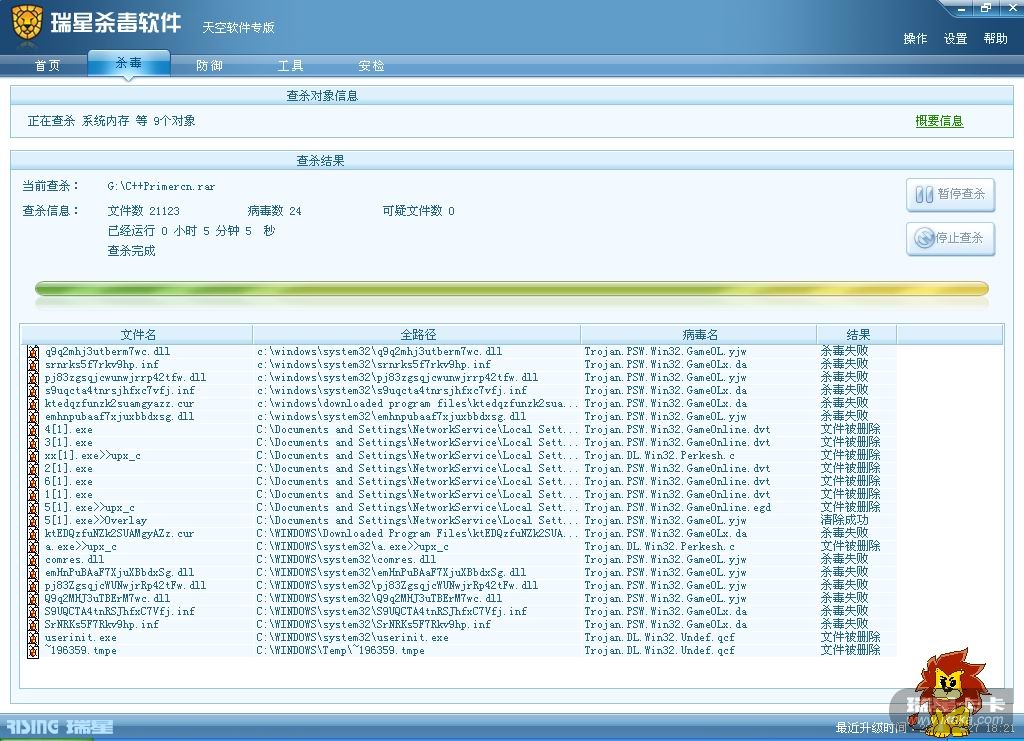Select the current scan path G:\C++Primercn.rar
The height and width of the screenshot is (741, 1024).
point(161,187)
